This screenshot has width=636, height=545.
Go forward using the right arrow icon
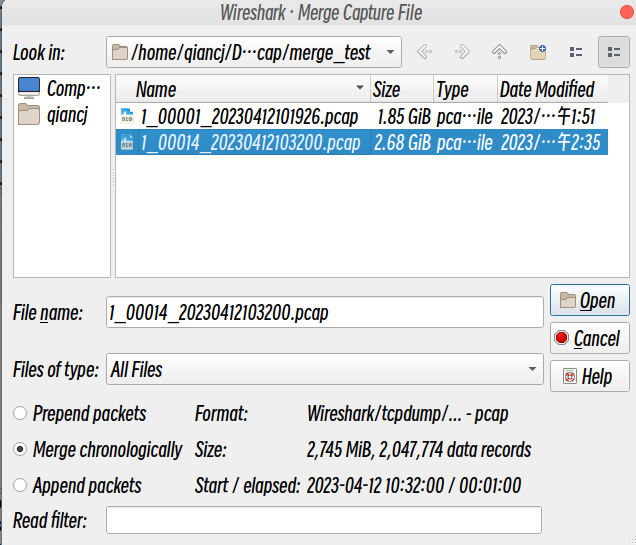pyautogui.click(x=462, y=52)
